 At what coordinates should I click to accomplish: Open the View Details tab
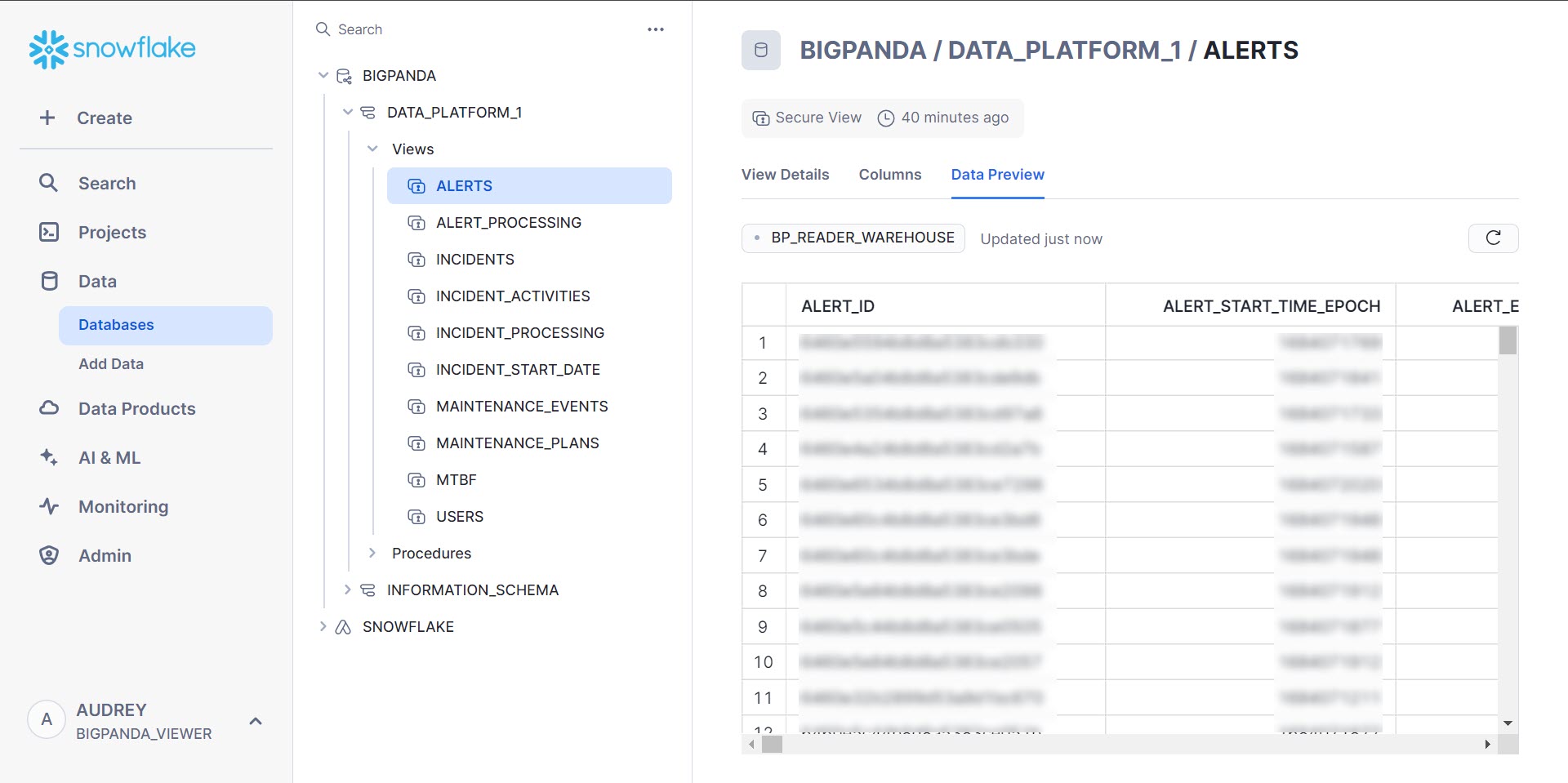click(785, 175)
